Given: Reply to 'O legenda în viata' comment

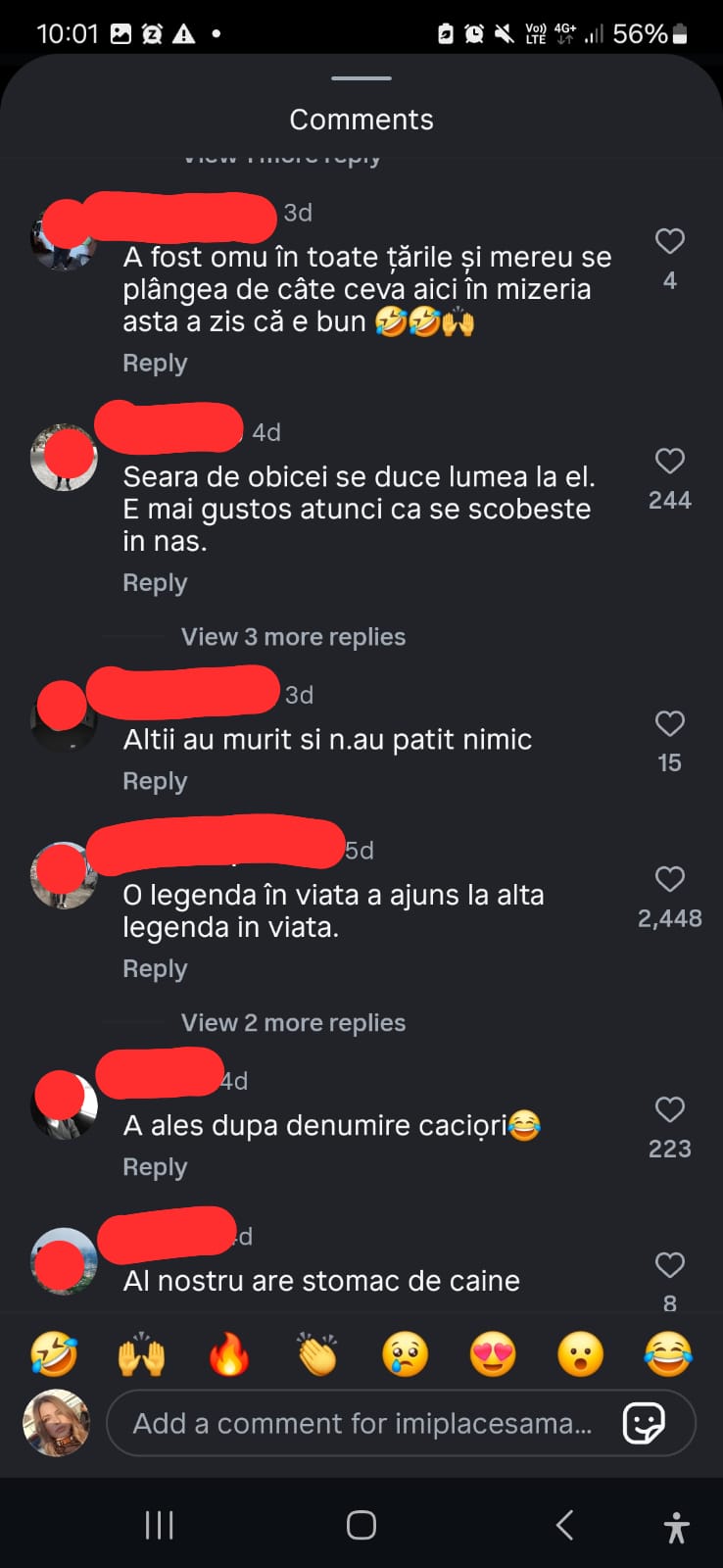Looking at the screenshot, I should tap(155, 968).
